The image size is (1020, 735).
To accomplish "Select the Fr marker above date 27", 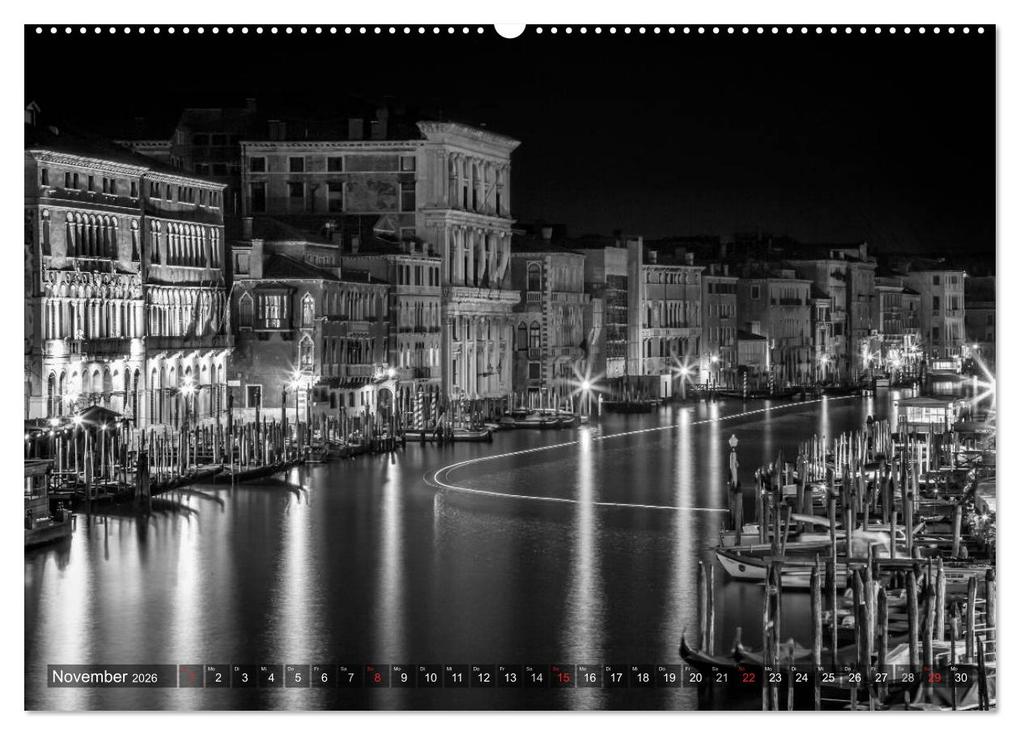I will coord(873,668).
